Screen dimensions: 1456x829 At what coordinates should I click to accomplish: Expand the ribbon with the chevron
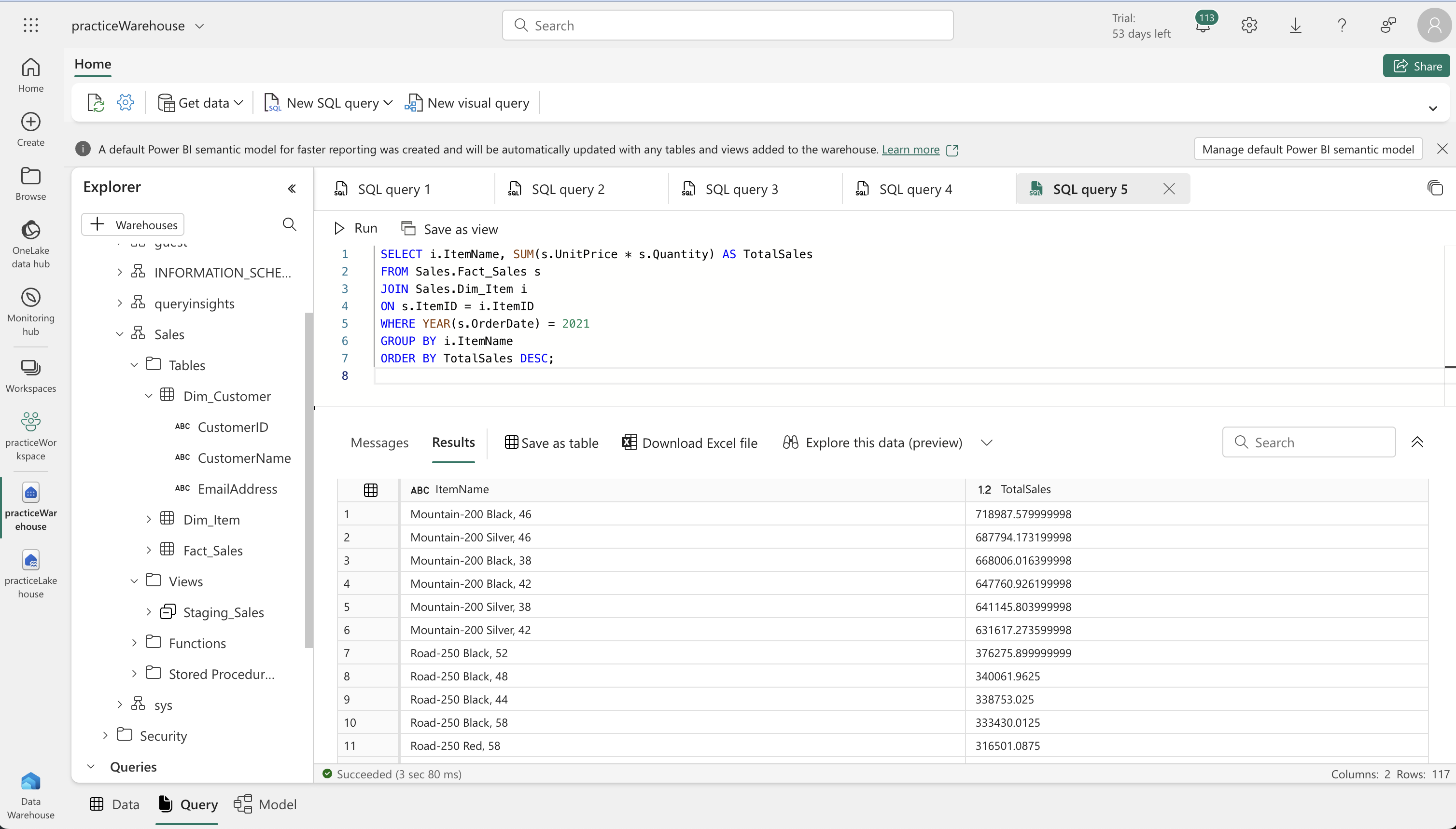tap(1433, 108)
